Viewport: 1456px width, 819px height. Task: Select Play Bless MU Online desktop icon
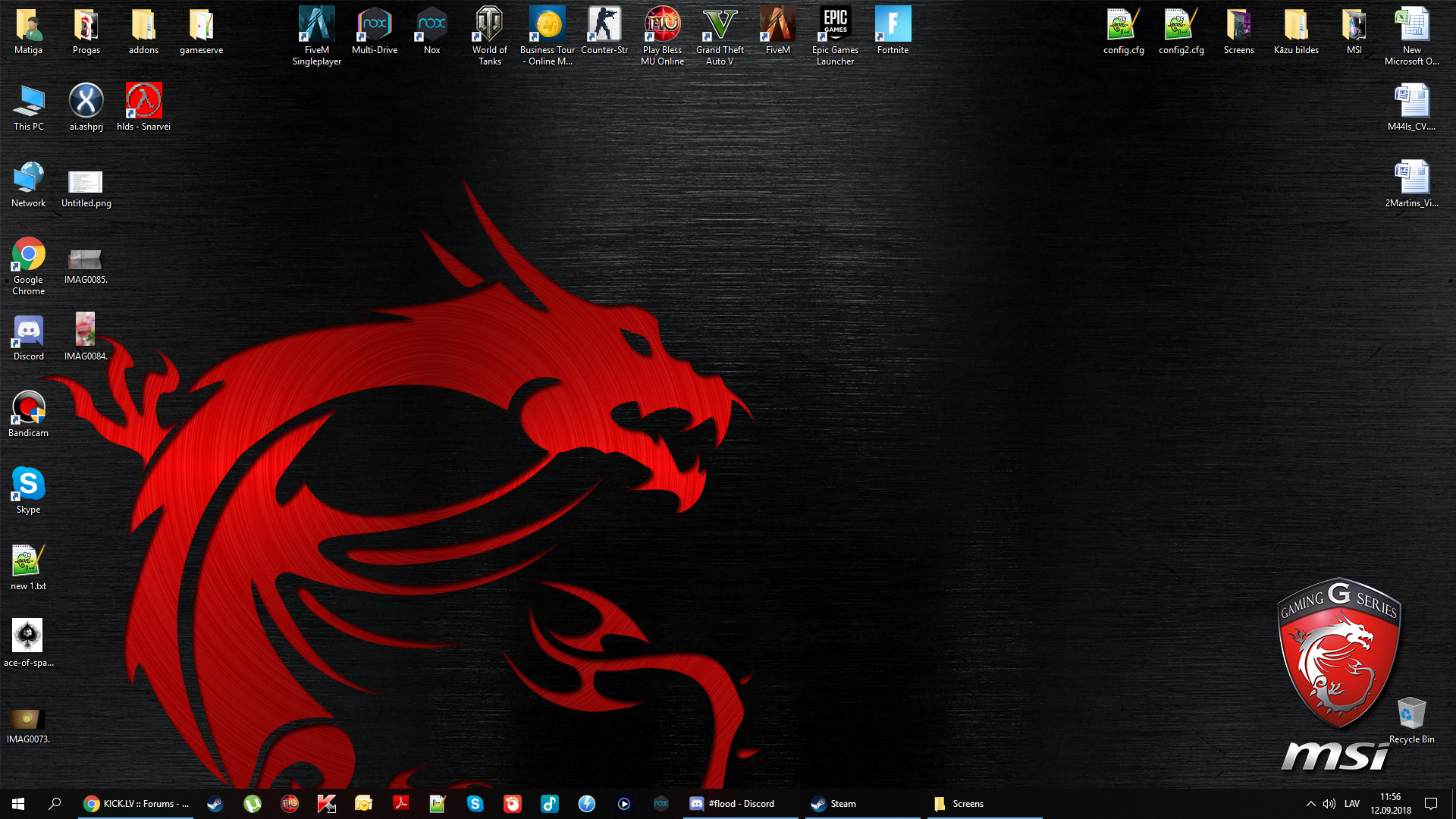tap(663, 36)
